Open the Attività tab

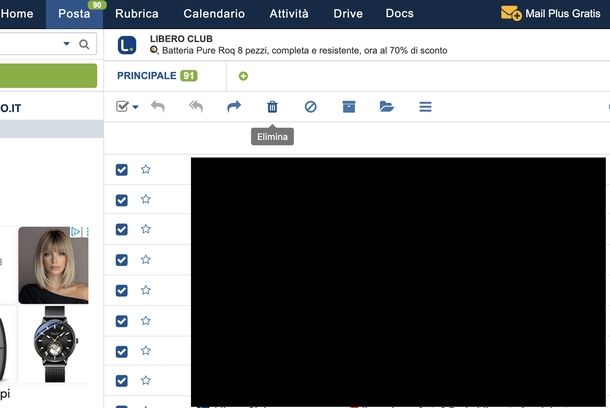[x=289, y=14]
